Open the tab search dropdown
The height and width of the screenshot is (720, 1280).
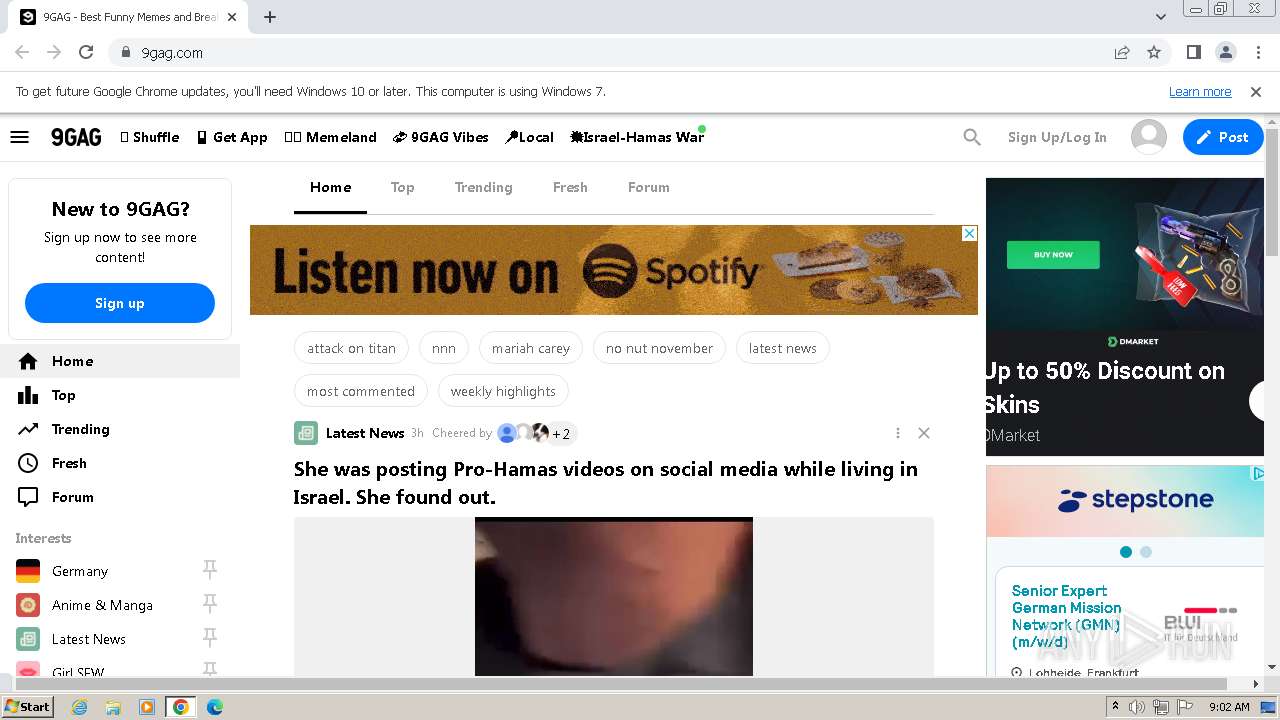tap(1161, 16)
